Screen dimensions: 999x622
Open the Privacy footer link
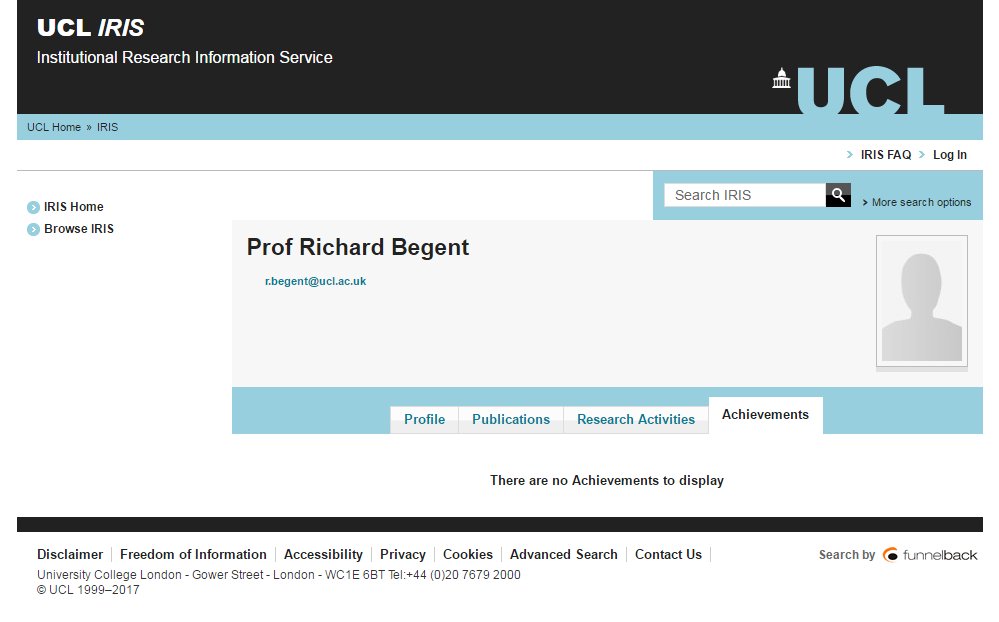tap(403, 554)
